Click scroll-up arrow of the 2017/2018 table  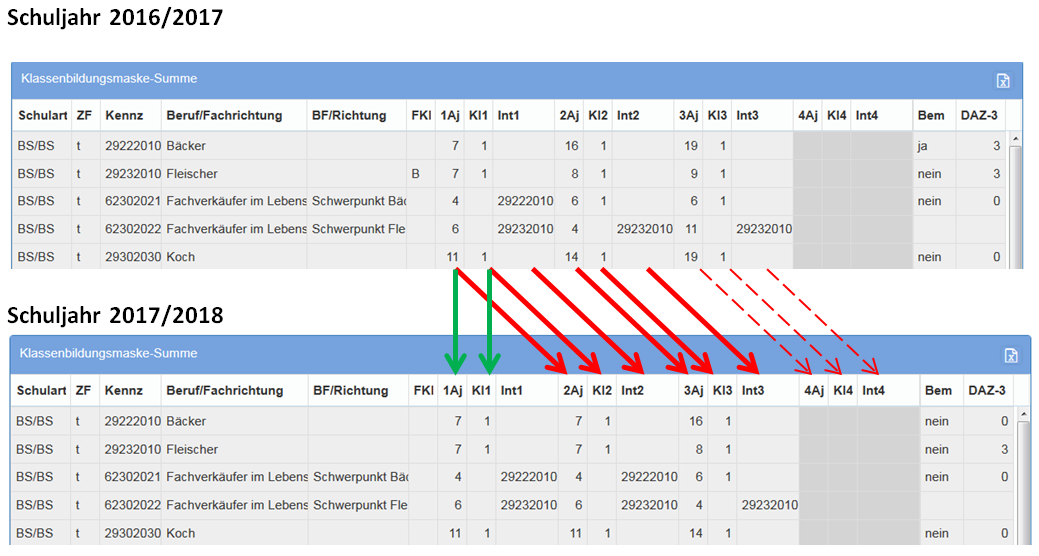point(1023,413)
